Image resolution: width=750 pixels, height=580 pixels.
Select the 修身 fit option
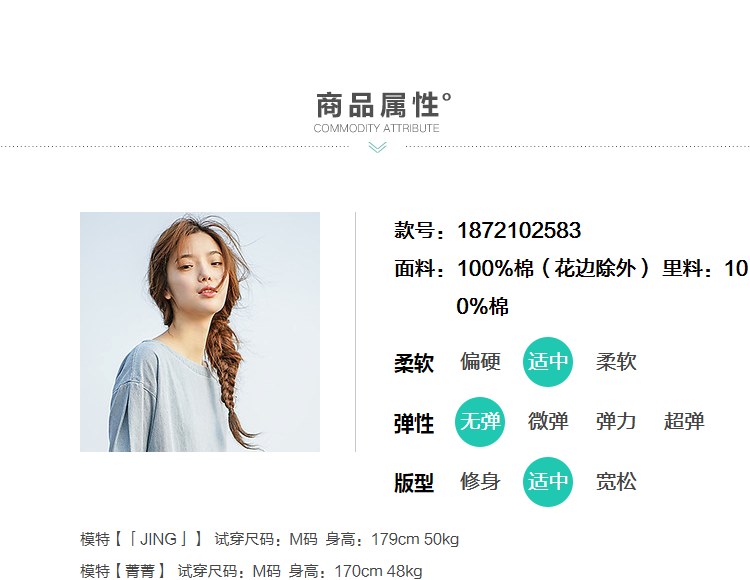480,482
